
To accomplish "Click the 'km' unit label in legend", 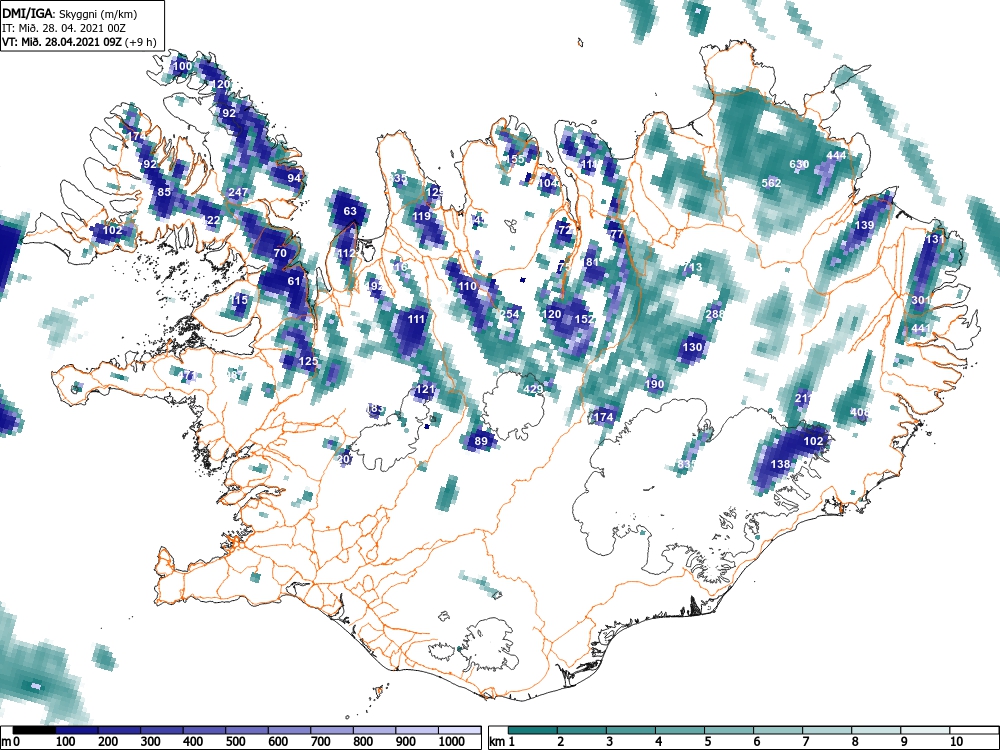I will point(497,742).
